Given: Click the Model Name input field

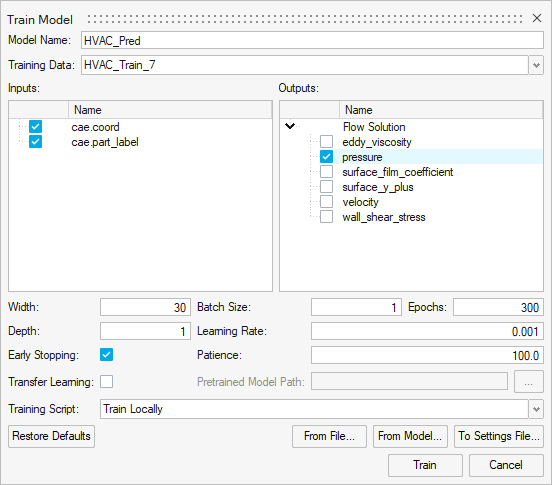Looking at the screenshot, I should tap(312, 40).
